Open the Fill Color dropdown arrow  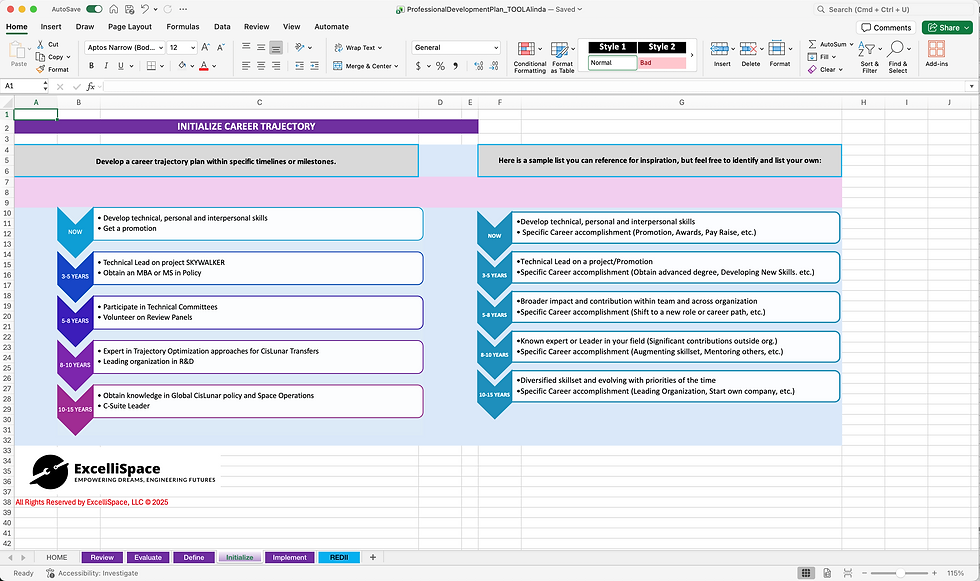tap(191, 65)
